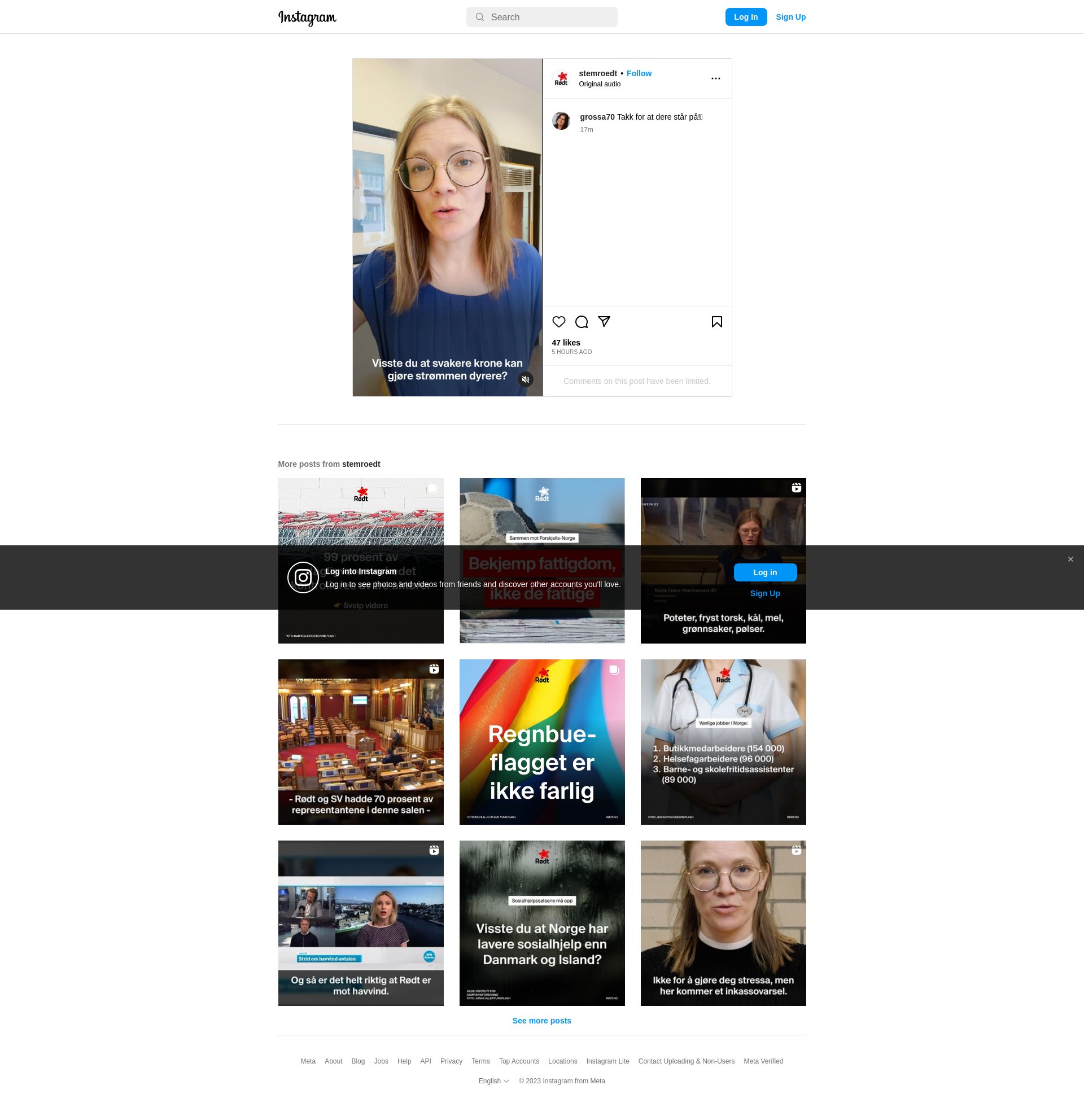Screen dimensions: 1084x1120
Task: Click the Instagram camera icon in banner
Action: (x=303, y=577)
